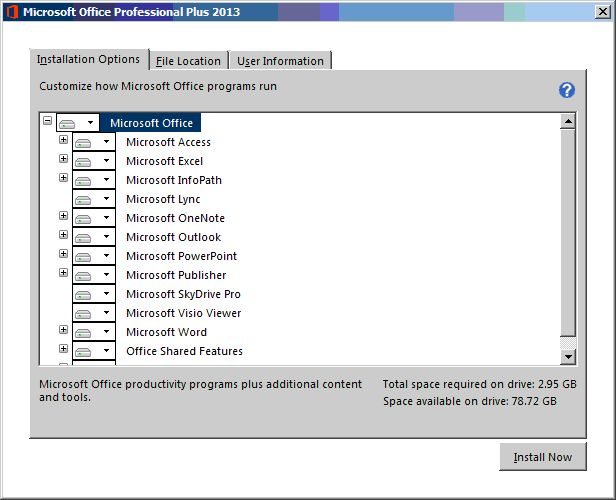Screen dimensions: 616x500
Task: Open install option dropdown for Microsoft Publisher
Action: pos(94,275)
